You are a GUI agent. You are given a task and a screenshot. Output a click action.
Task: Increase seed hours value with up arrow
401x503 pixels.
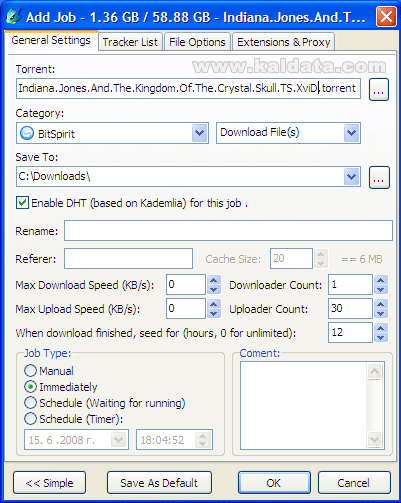380,328
